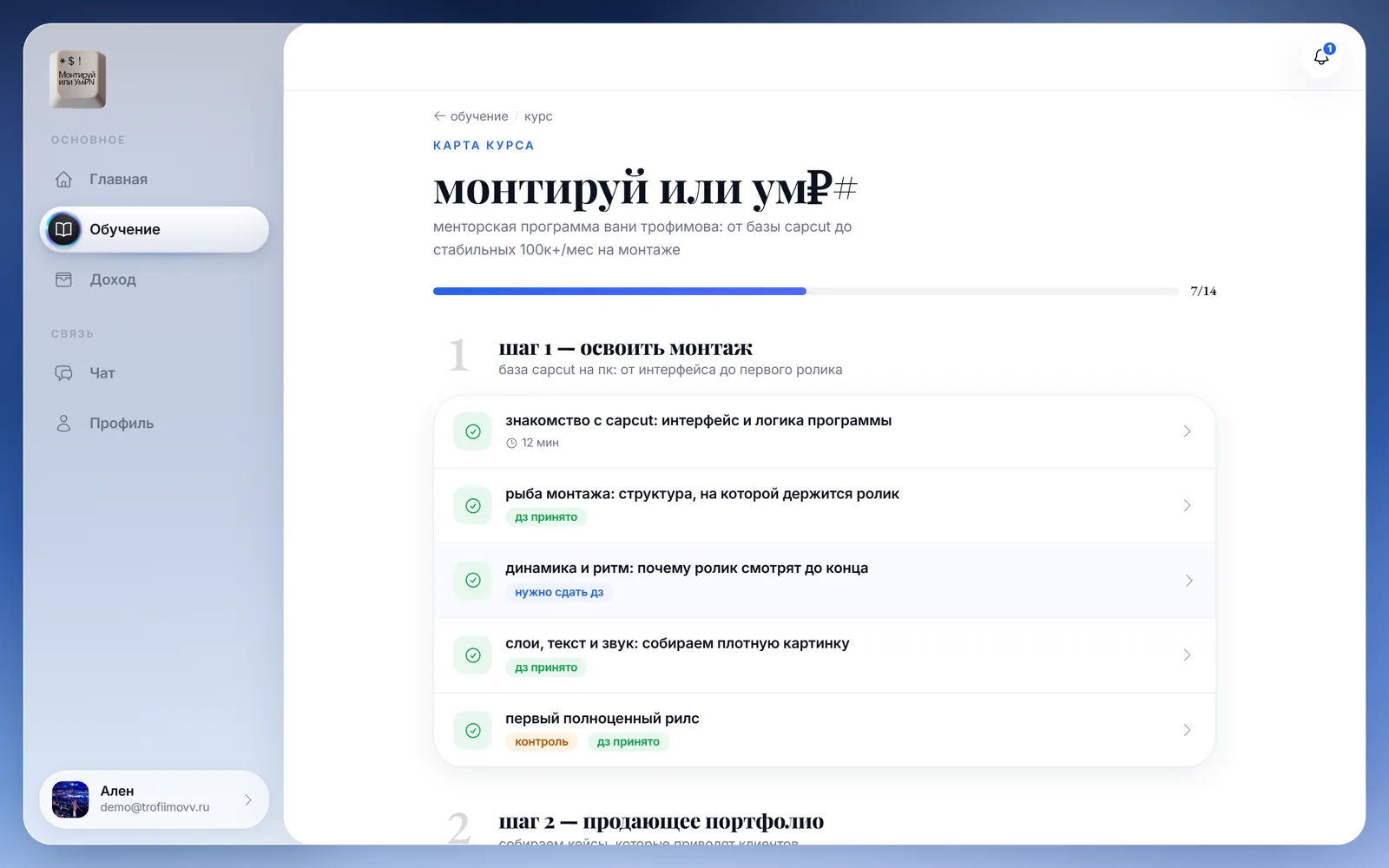Click the person icon beside Профиль
1389x868 pixels.
click(x=63, y=423)
